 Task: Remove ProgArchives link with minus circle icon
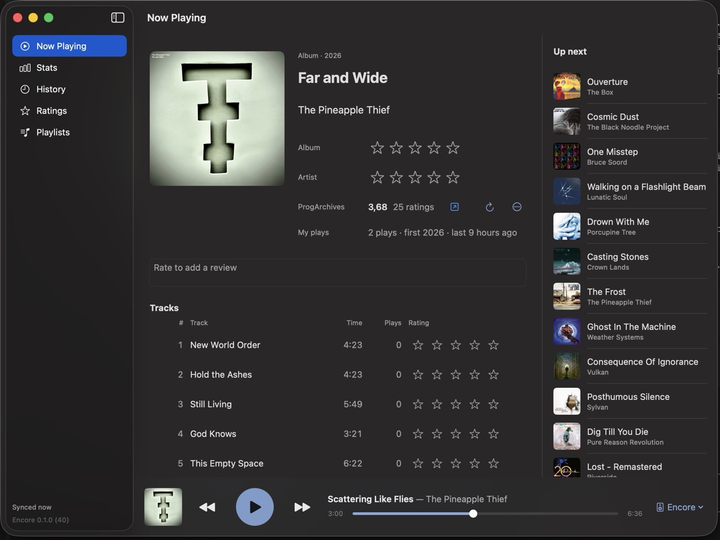(517, 207)
